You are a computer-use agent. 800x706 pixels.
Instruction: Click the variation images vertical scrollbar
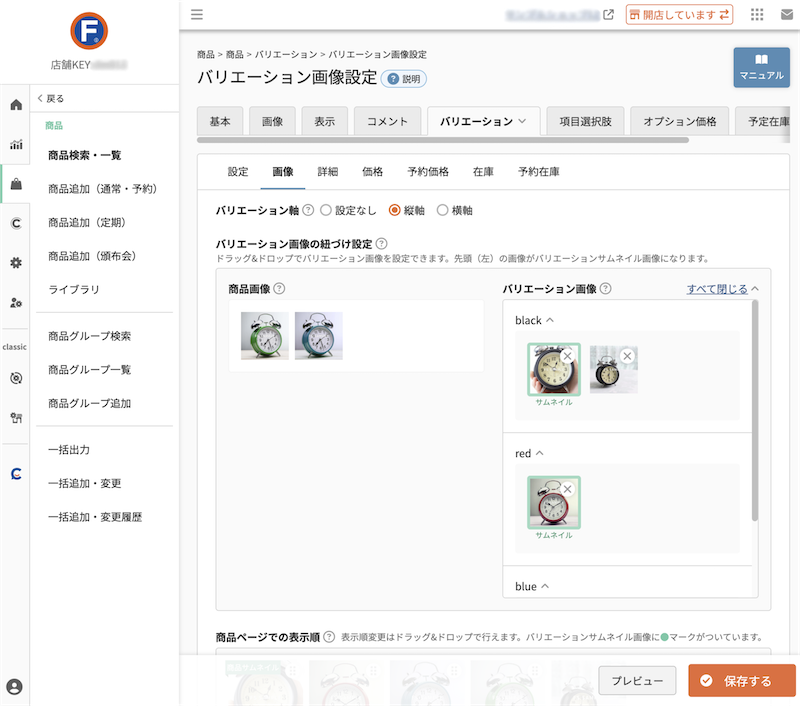pos(755,411)
